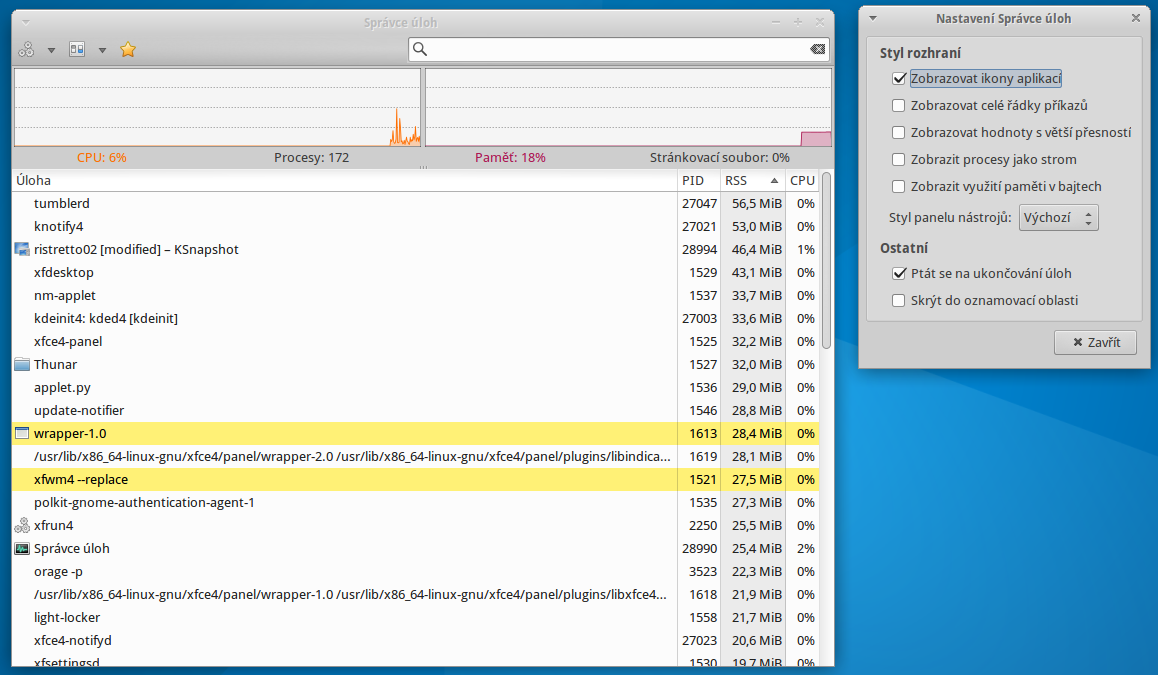Uncheck 'Ptát se na ukončování úloh'
Viewport: 1158px width, 675px height.
(x=898, y=274)
